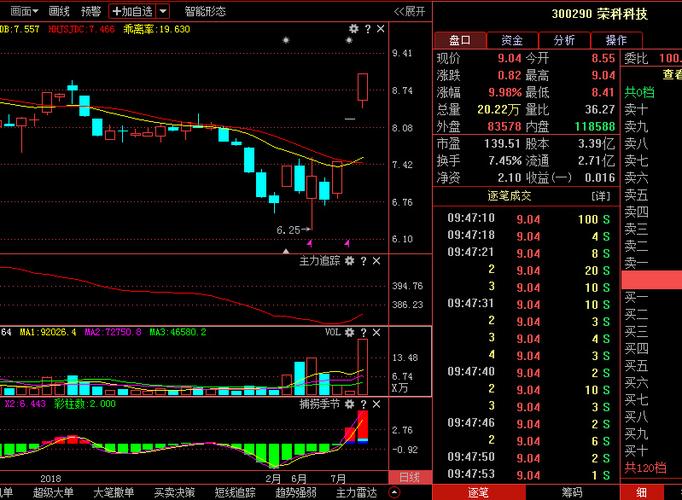Close the VOL indicator panel
682x500 pixels.
(x=377, y=333)
